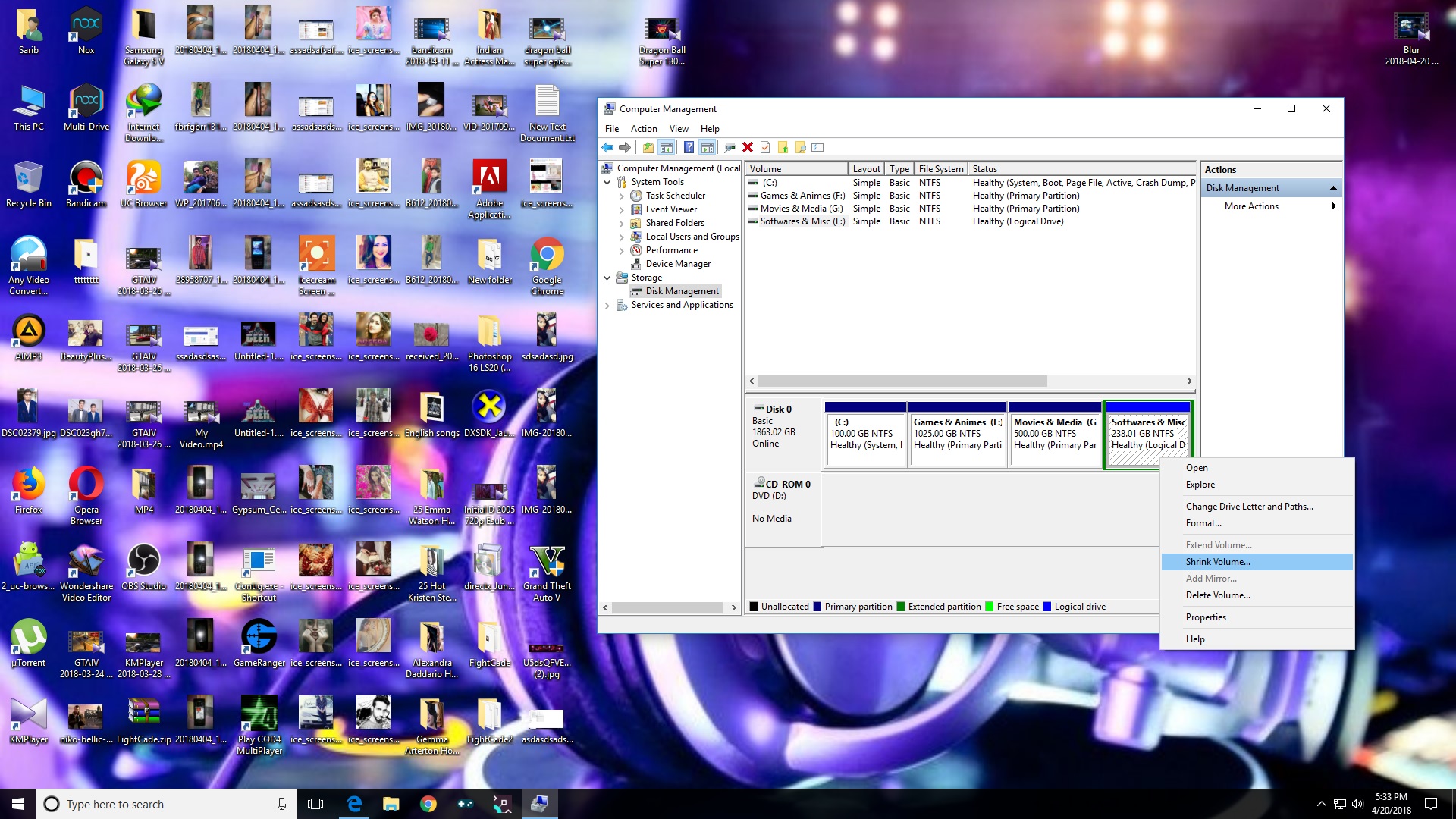1456x819 pixels.
Task: Open Windows Start button
Action: point(18,804)
